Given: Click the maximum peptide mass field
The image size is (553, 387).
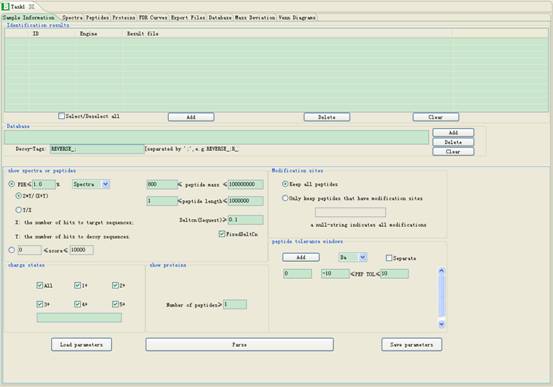Looking at the screenshot, I should click(x=246, y=184).
